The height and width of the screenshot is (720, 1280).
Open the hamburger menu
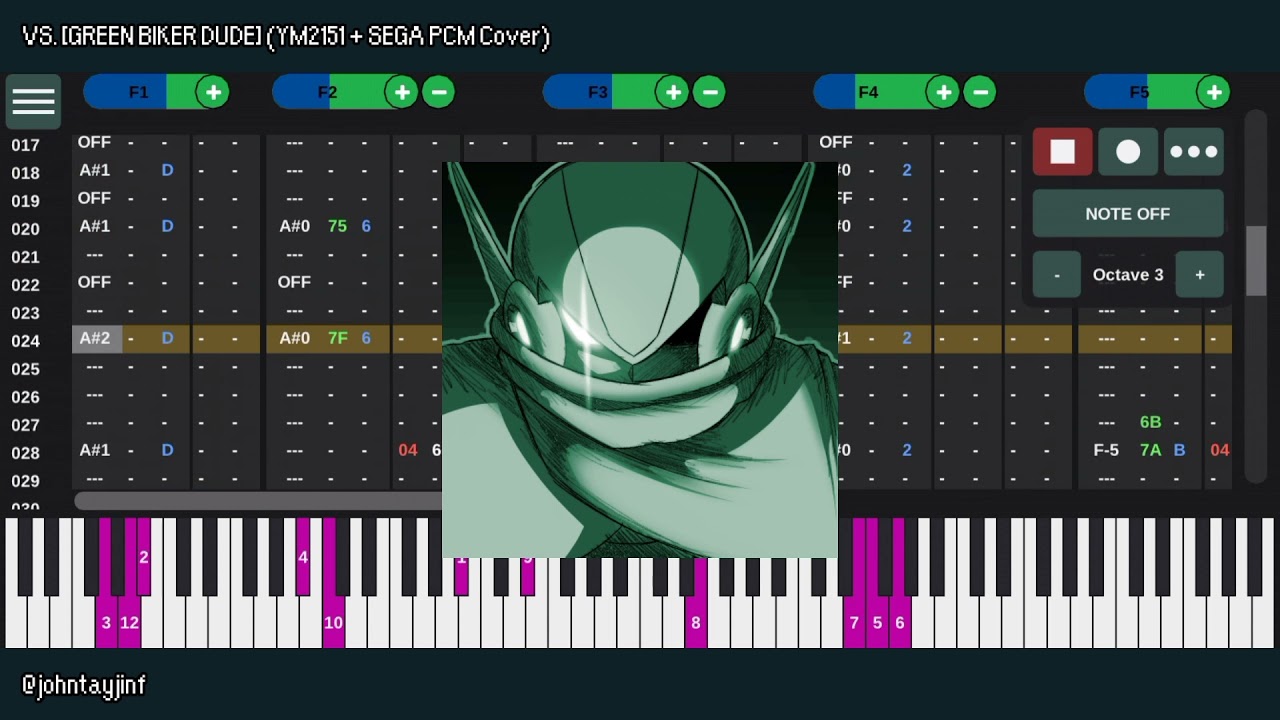pos(33,101)
